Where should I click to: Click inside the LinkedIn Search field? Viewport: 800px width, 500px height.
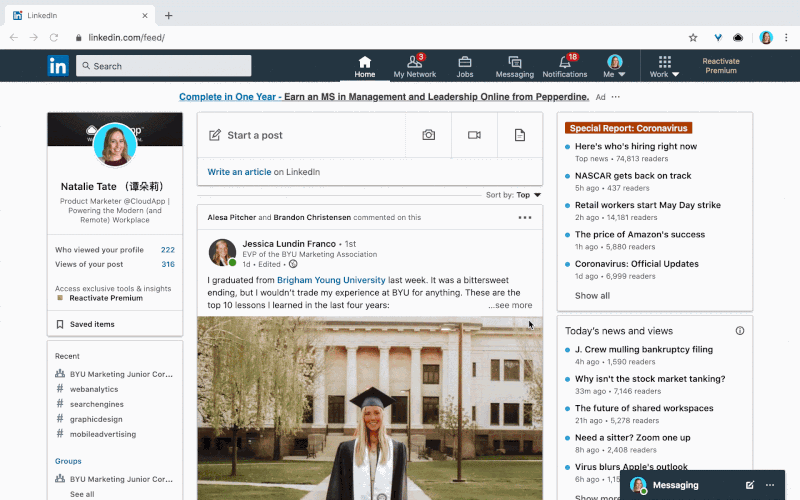point(163,66)
